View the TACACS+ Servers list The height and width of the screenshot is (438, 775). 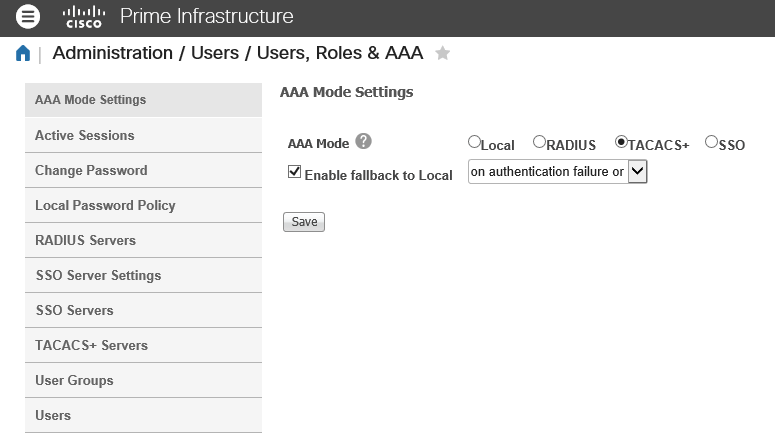click(91, 345)
